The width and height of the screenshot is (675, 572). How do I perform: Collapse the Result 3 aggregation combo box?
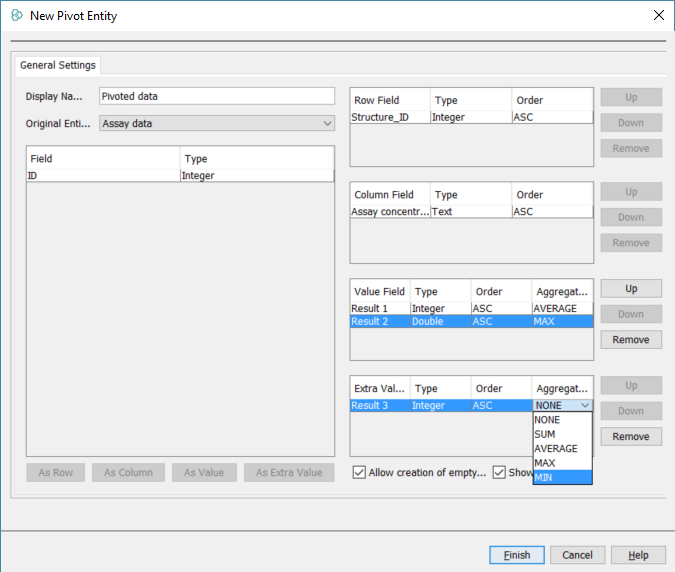point(585,406)
